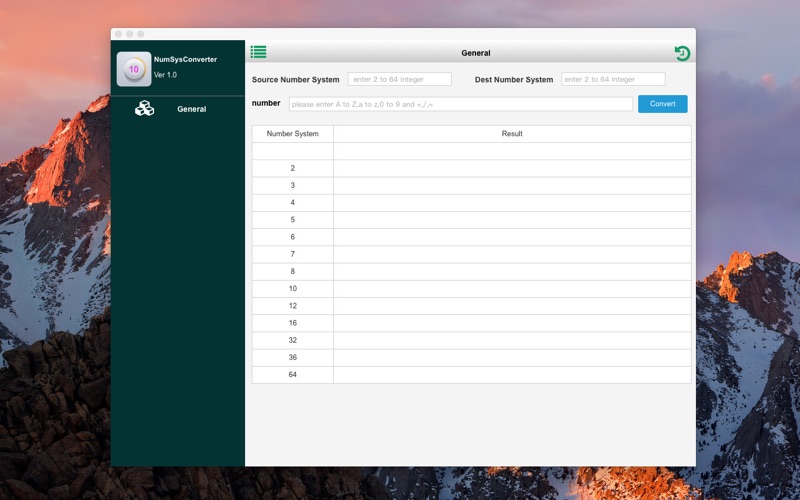
Task: Select the row for number system 6
Action: coord(471,237)
